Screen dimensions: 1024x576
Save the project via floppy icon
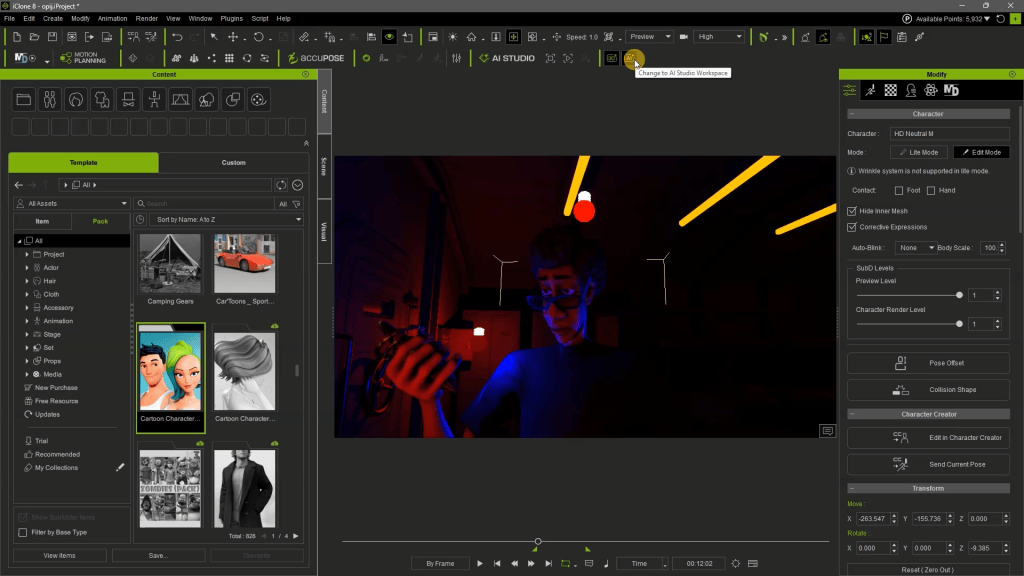[x=52, y=37]
